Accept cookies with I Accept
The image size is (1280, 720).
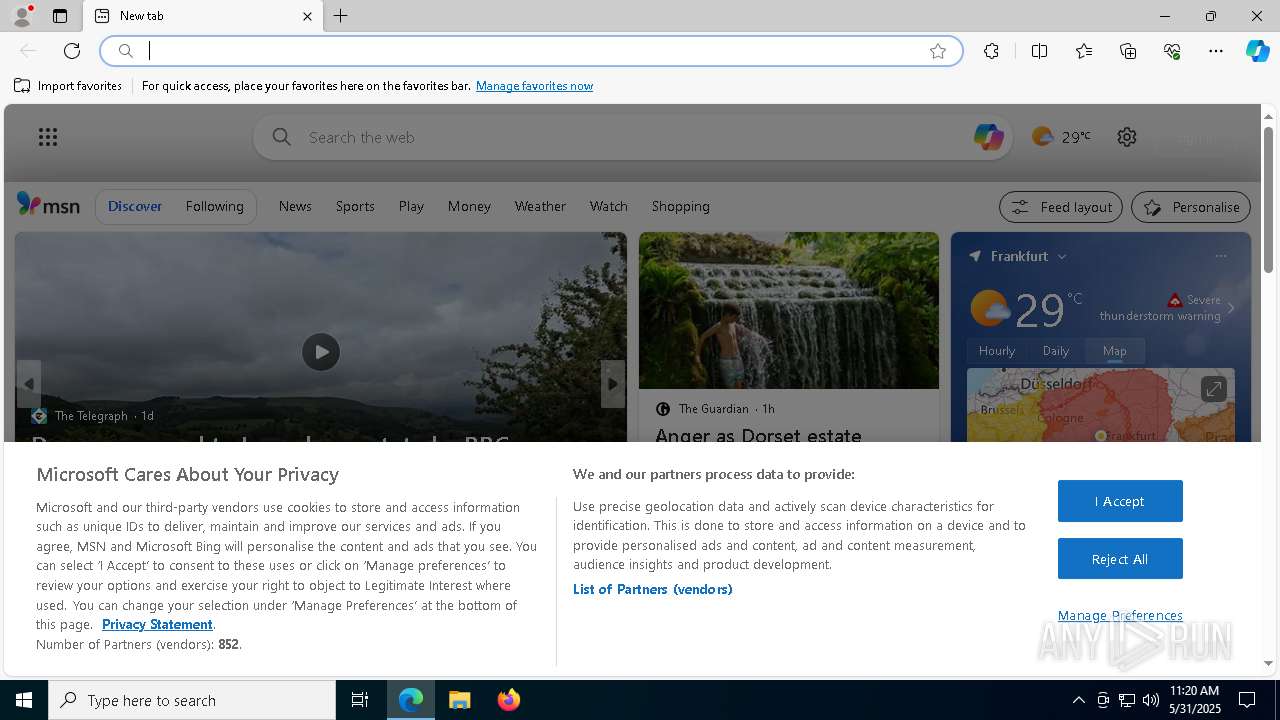[x=1120, y=501]
